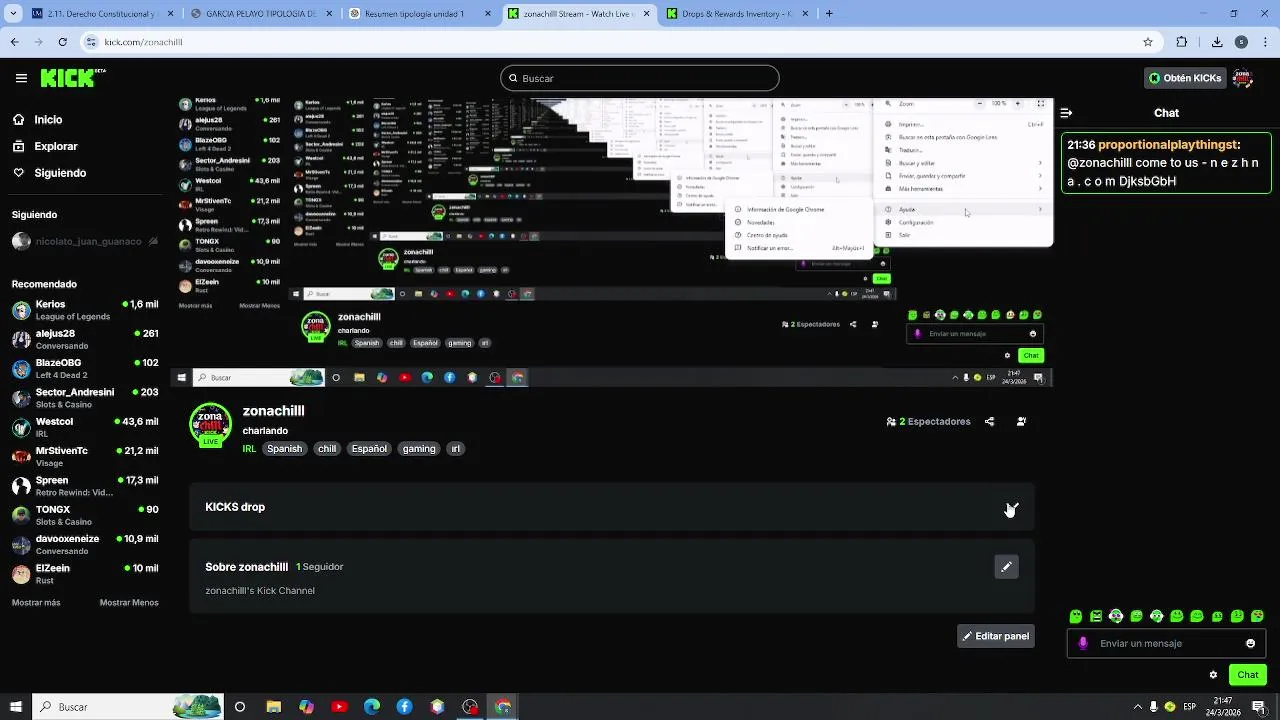The width and height of the screenshot is (1280, 720).
Task: Click the IRL category link
Action: click(249, 449)
